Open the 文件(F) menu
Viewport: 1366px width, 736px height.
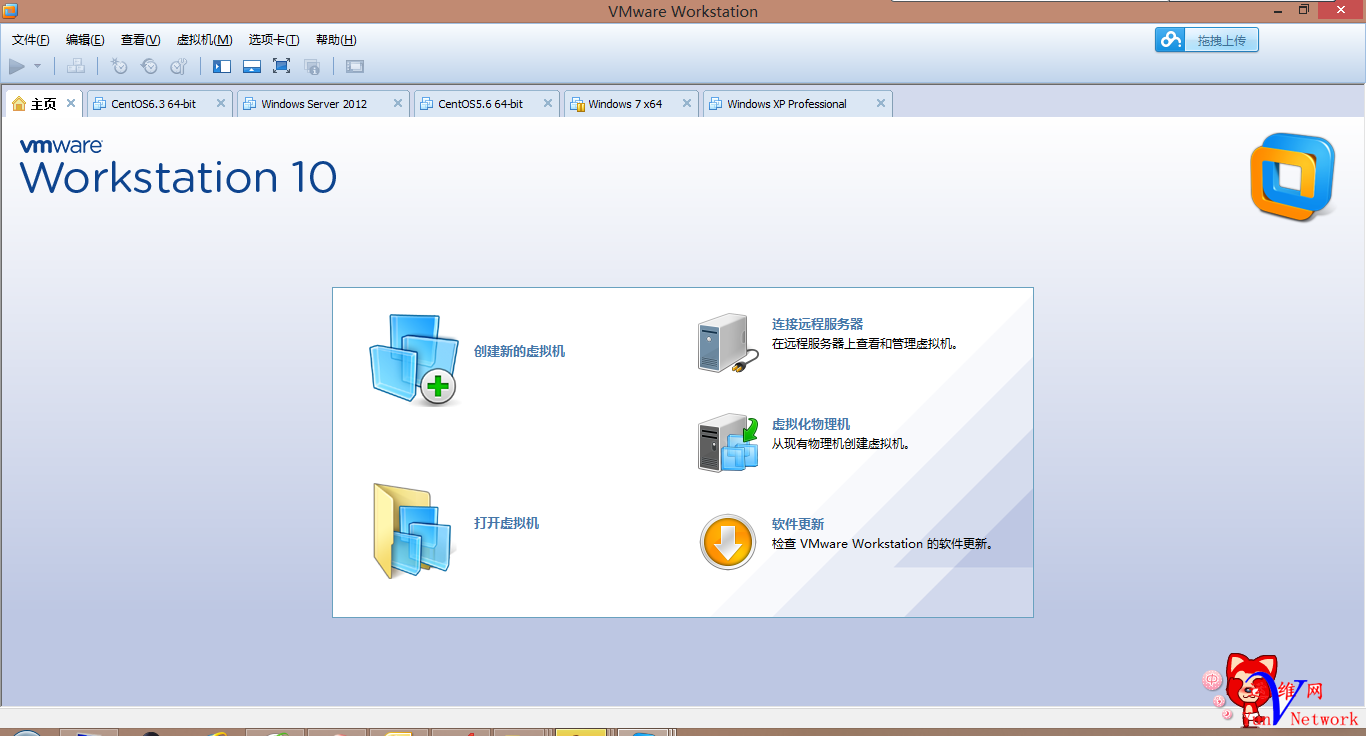coord(31,40)
